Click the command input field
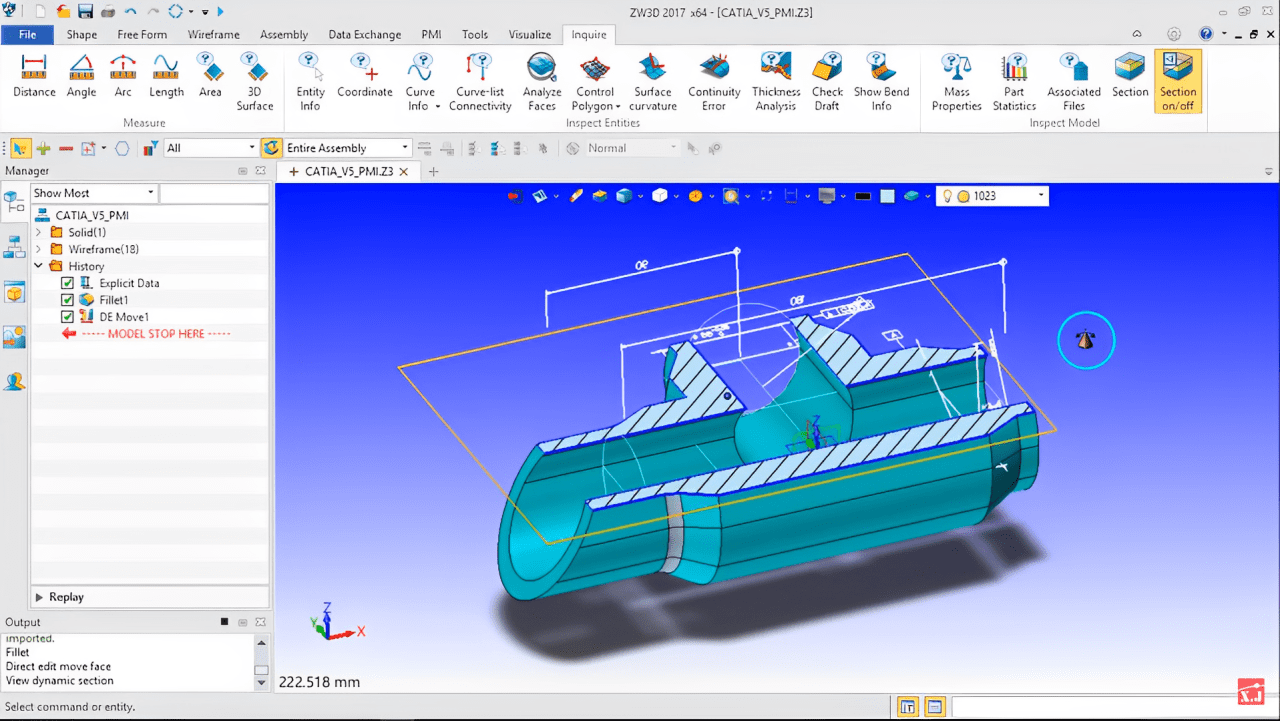The image size is (1280, 721). (1110, 707)
